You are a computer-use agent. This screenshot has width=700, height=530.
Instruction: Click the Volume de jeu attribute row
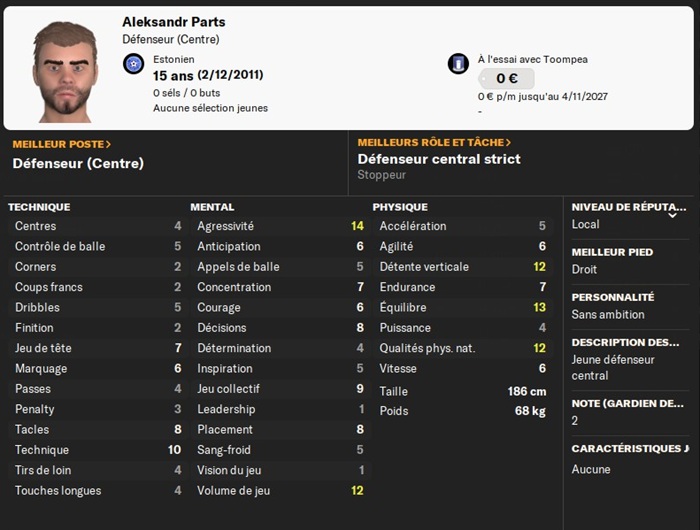277,491
